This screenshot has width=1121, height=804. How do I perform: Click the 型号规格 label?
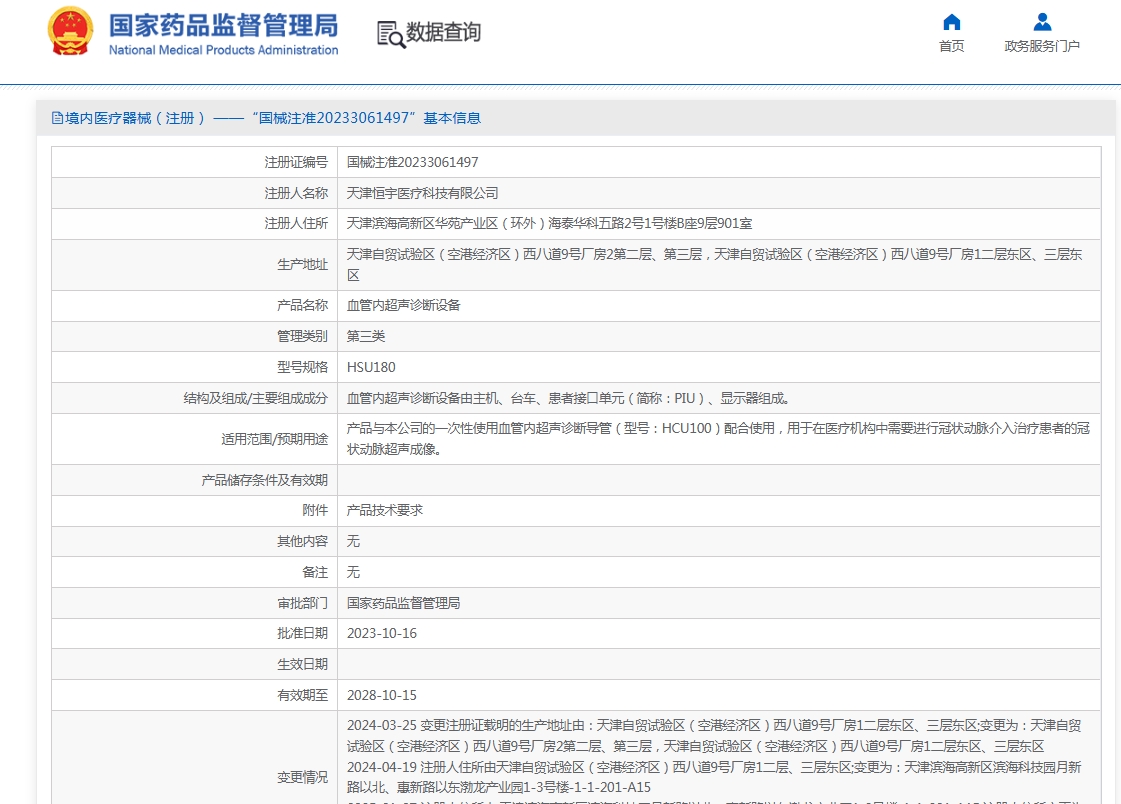coord(302,367)
